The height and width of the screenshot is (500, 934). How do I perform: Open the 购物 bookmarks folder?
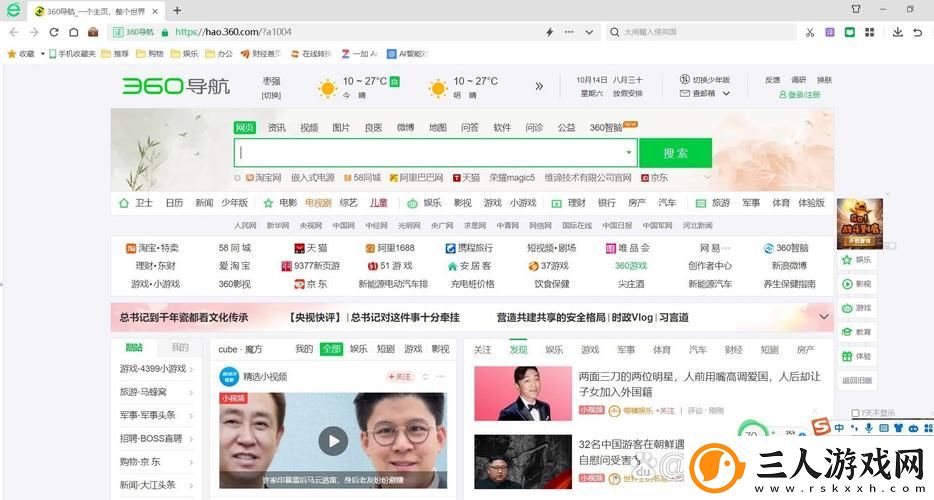150,54
